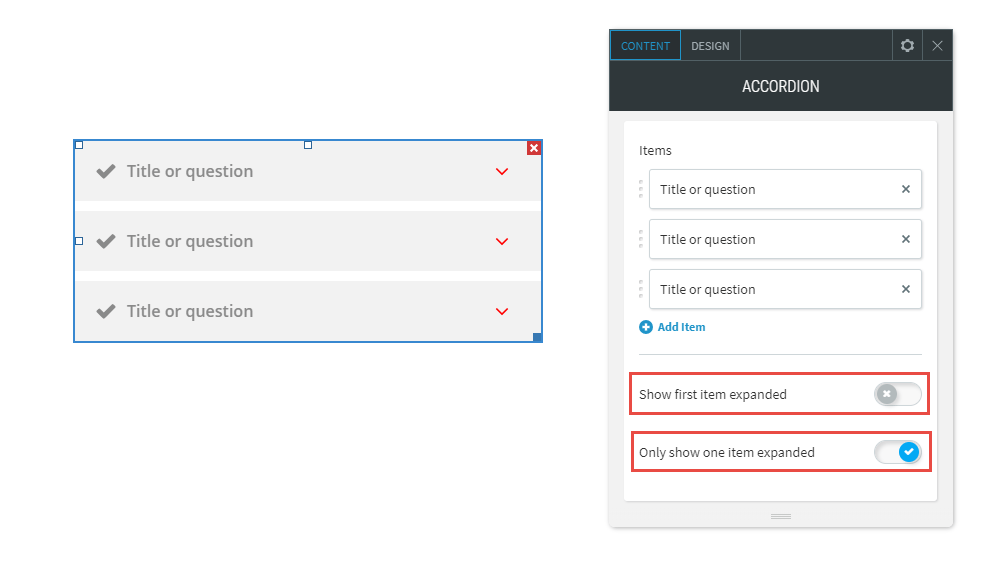The width and height of the screenshot is (1002, 565).
Task: Switch to the Design tab
Action: click(x=710, y=46)
